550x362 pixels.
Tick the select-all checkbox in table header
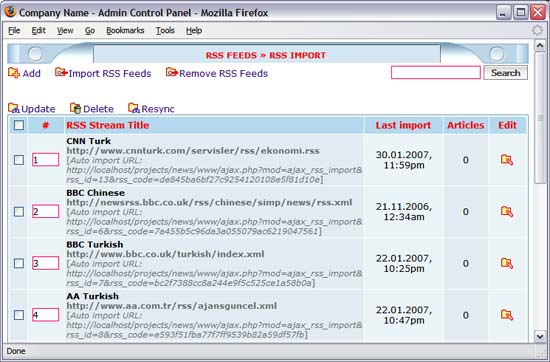pos(19,125)
